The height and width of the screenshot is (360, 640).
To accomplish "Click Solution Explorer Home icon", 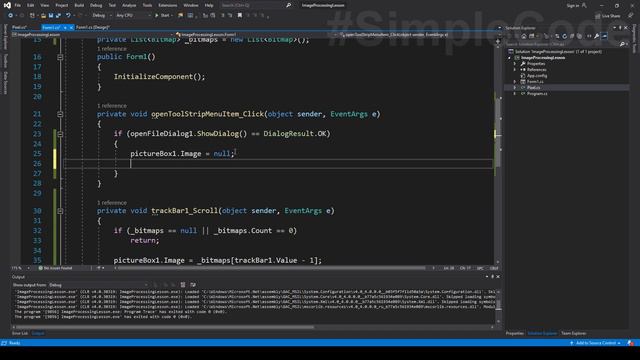I will pos(524,36).
